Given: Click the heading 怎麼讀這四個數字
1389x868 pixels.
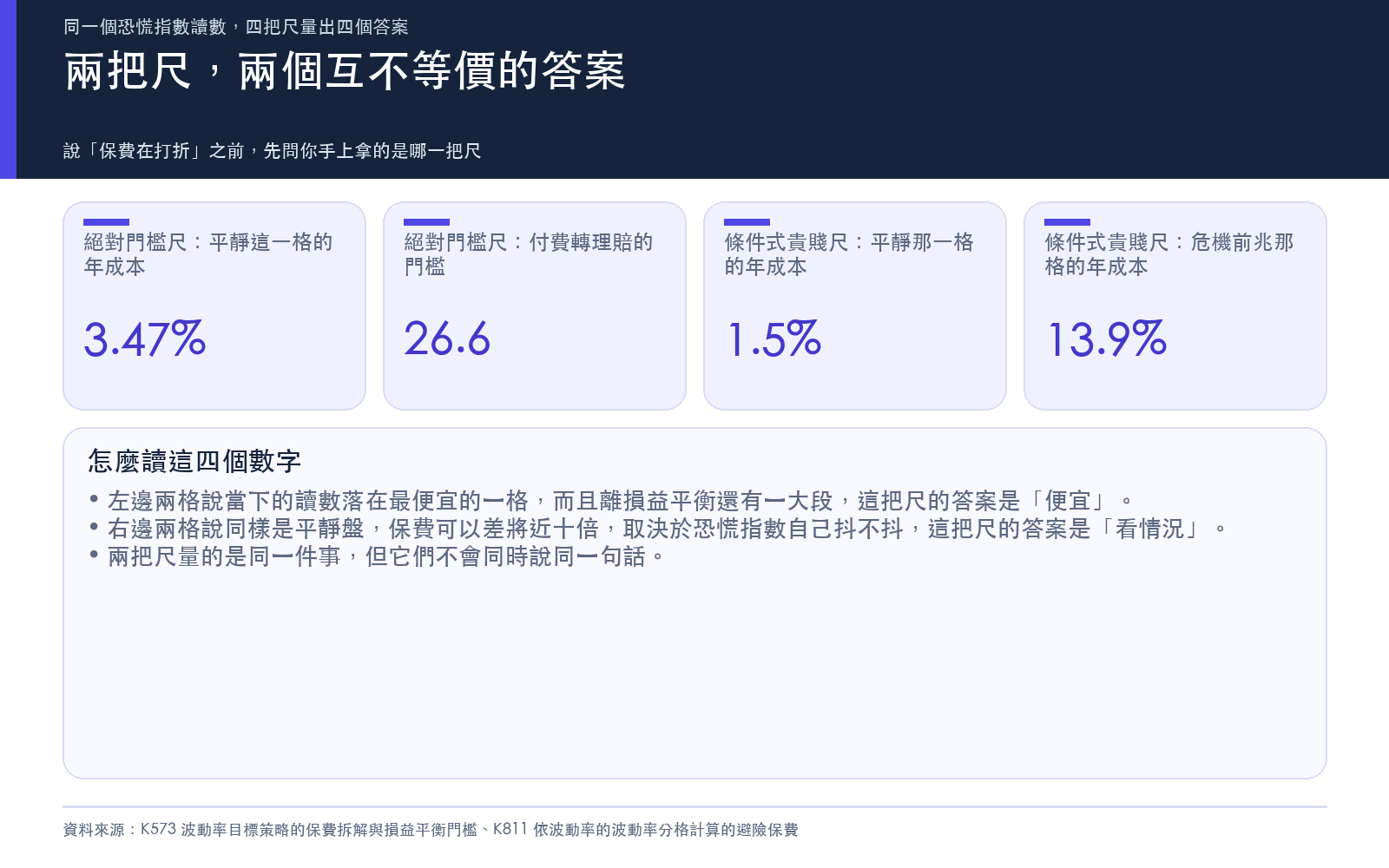Looking at the screenshot, I should pyautogui.click(x=194, y=461).
